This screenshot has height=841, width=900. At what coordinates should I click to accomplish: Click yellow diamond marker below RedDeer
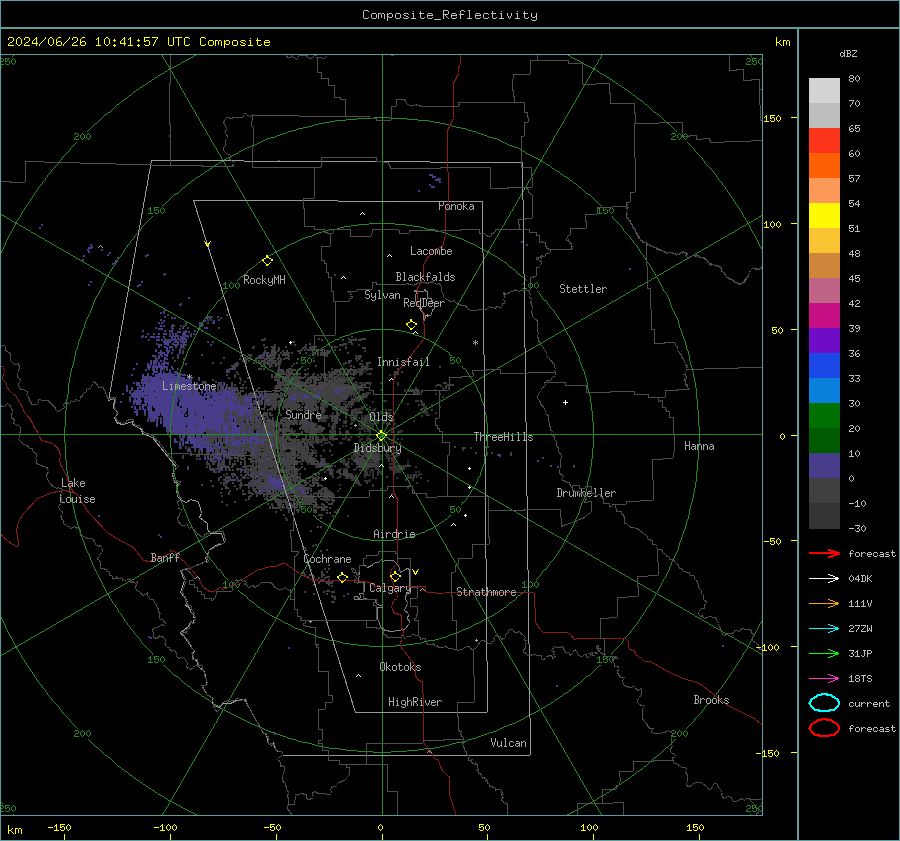411,325
